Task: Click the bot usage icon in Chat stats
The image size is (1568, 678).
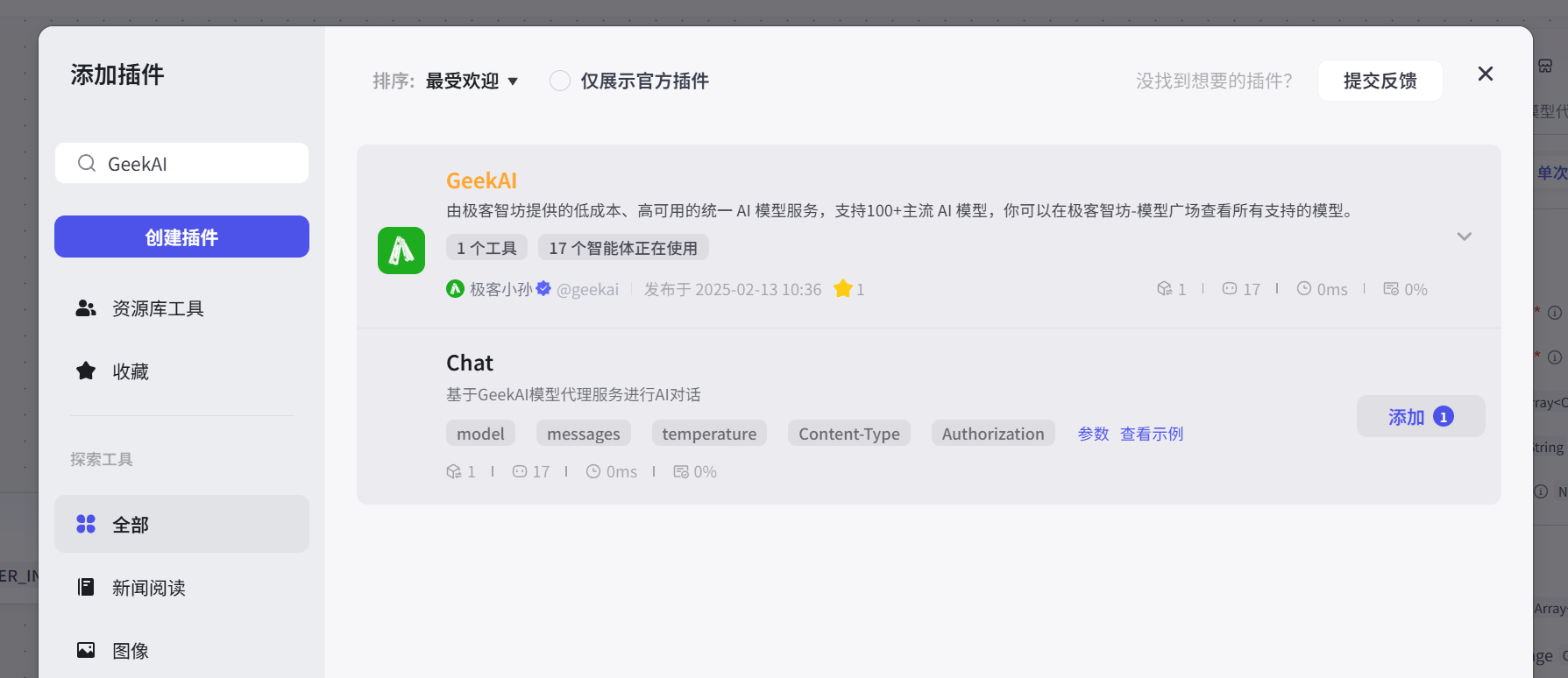Action: point(520,471)
